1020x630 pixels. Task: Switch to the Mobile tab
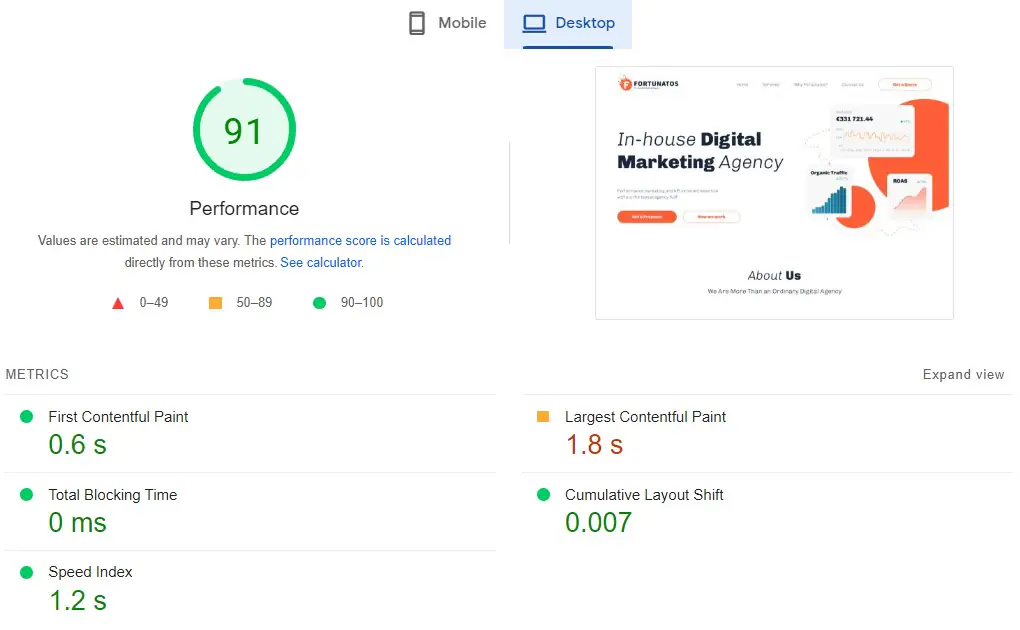click(447, 23)
